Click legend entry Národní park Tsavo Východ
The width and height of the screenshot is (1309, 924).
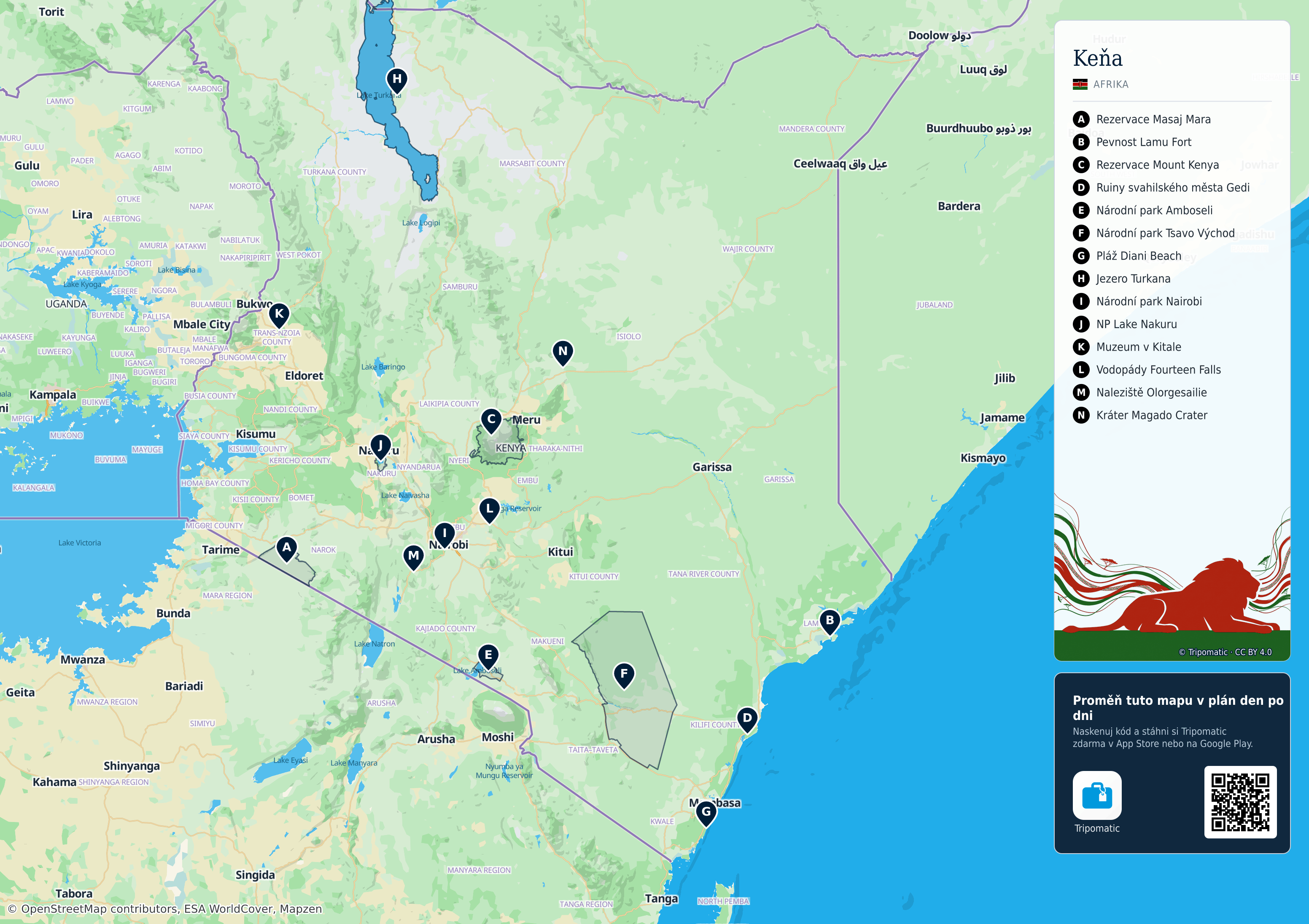point(1154,233)
